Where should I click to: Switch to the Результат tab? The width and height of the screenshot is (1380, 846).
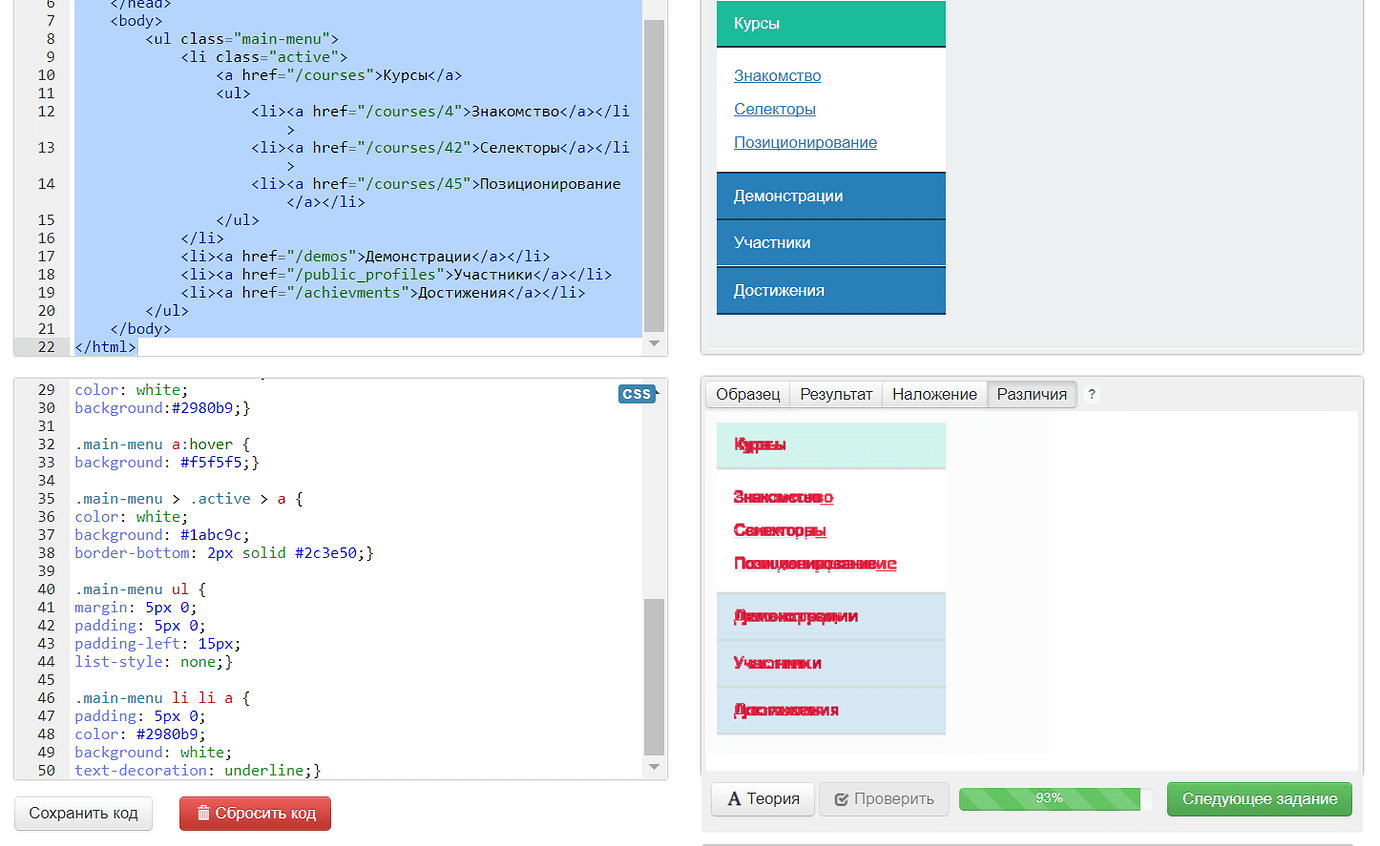[836, 394]
